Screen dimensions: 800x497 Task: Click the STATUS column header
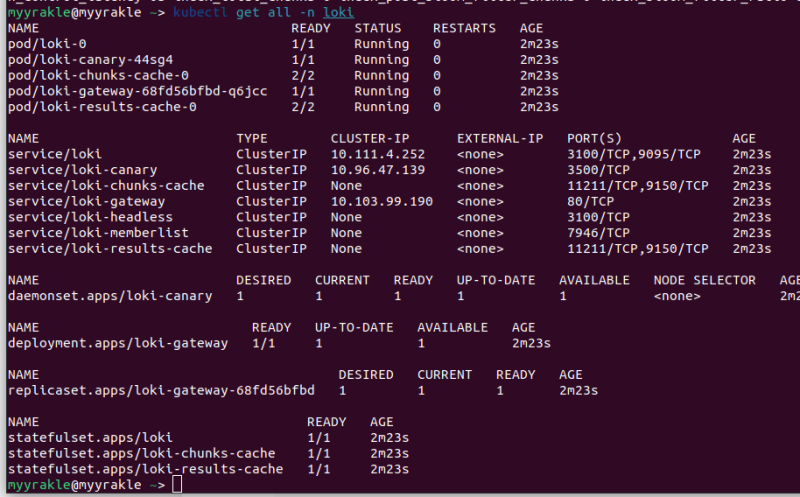pyautogui.click(x=378, y=28)
